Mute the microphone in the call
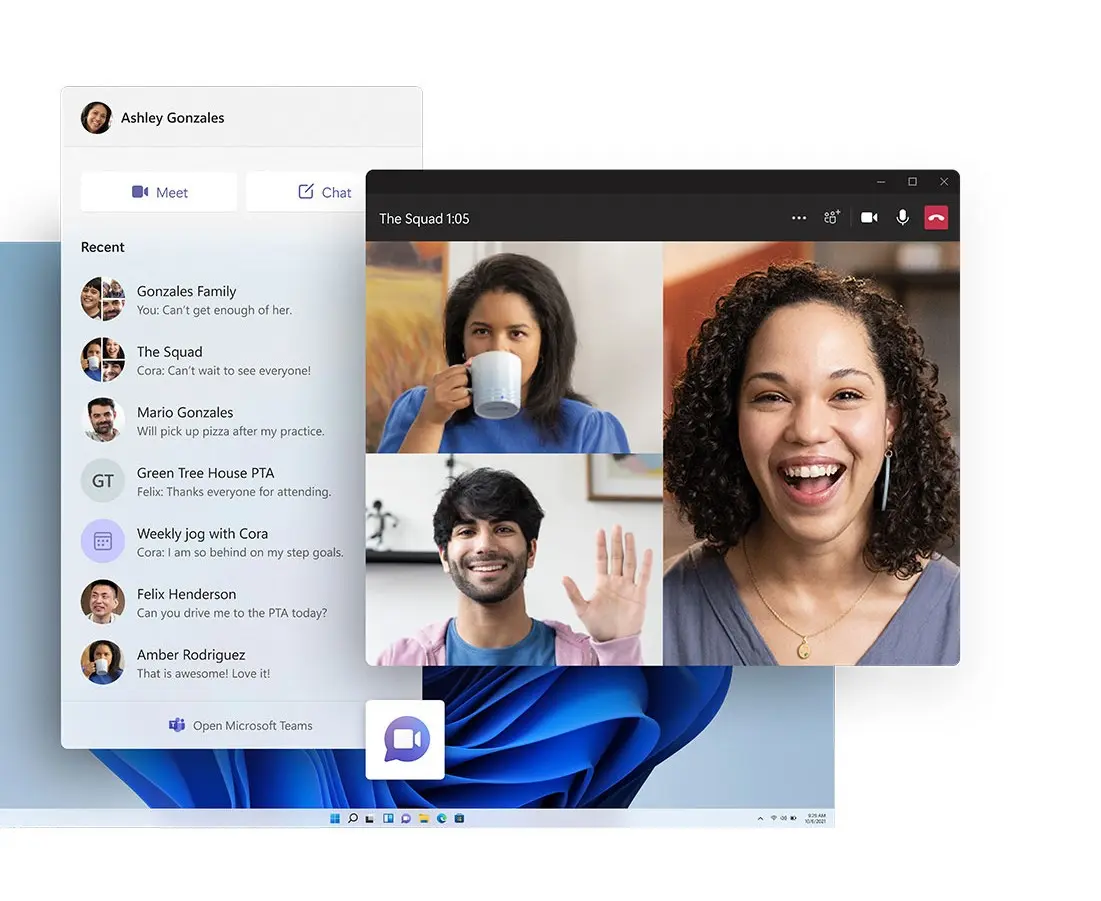 click(x=902, y=218)
